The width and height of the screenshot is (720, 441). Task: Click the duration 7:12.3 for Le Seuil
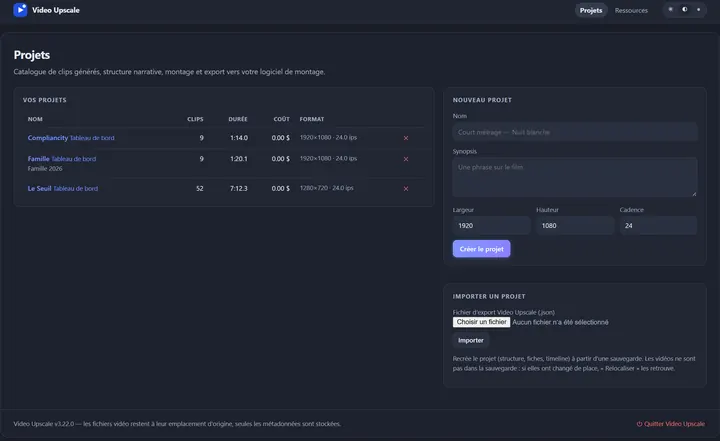(239, 188)
